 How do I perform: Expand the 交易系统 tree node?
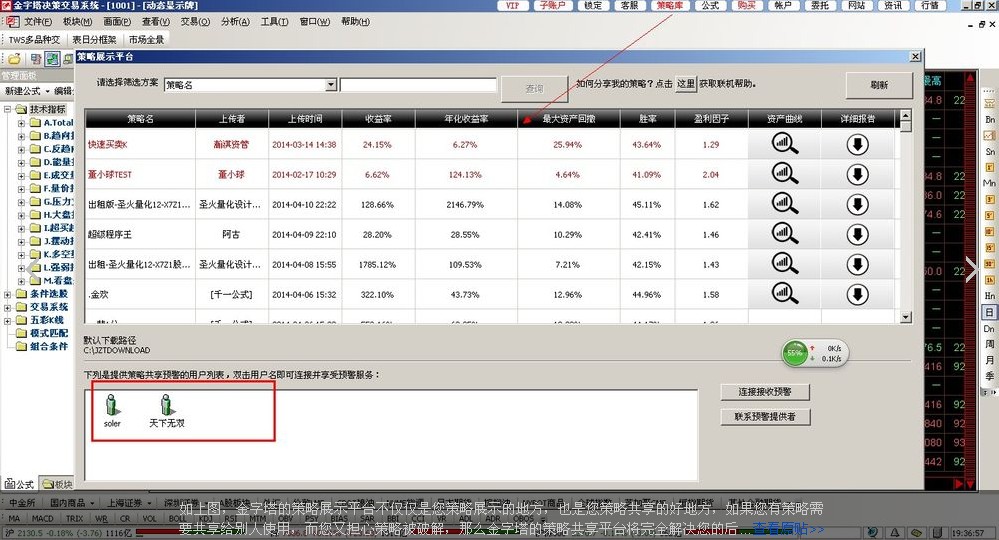[8, 307]
